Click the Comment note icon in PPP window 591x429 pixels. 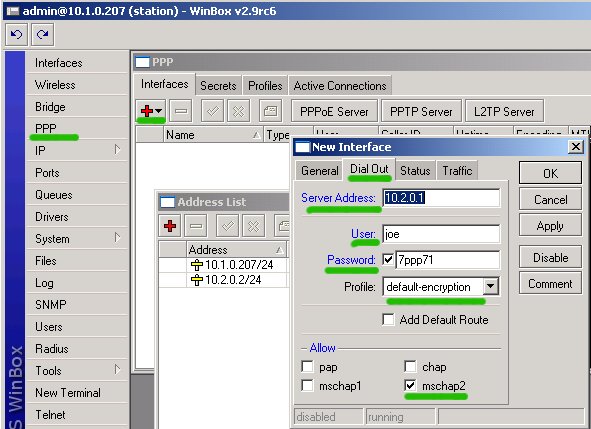(x=271, y=111)
